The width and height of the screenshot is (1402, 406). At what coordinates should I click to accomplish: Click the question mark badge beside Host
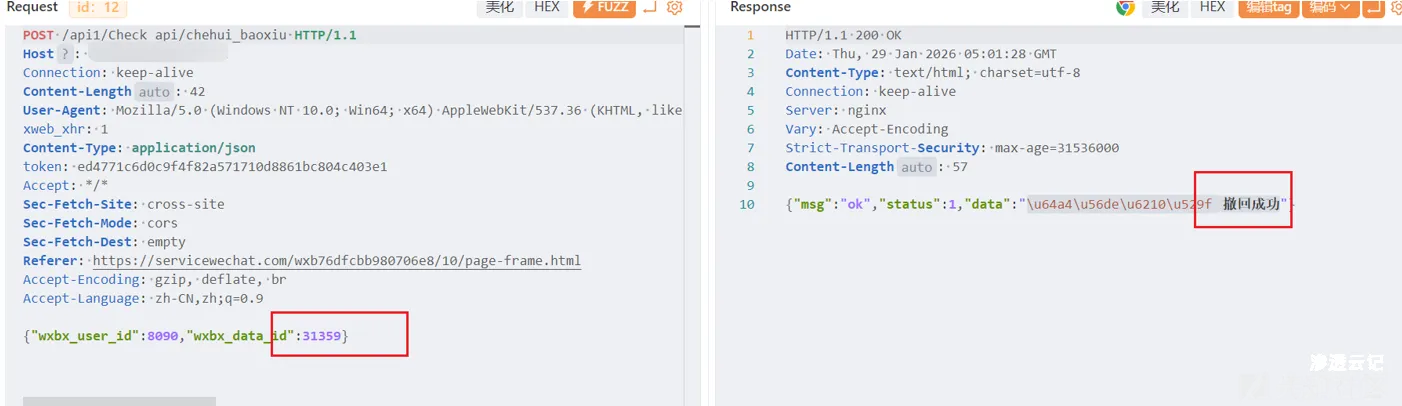(65, 54)
